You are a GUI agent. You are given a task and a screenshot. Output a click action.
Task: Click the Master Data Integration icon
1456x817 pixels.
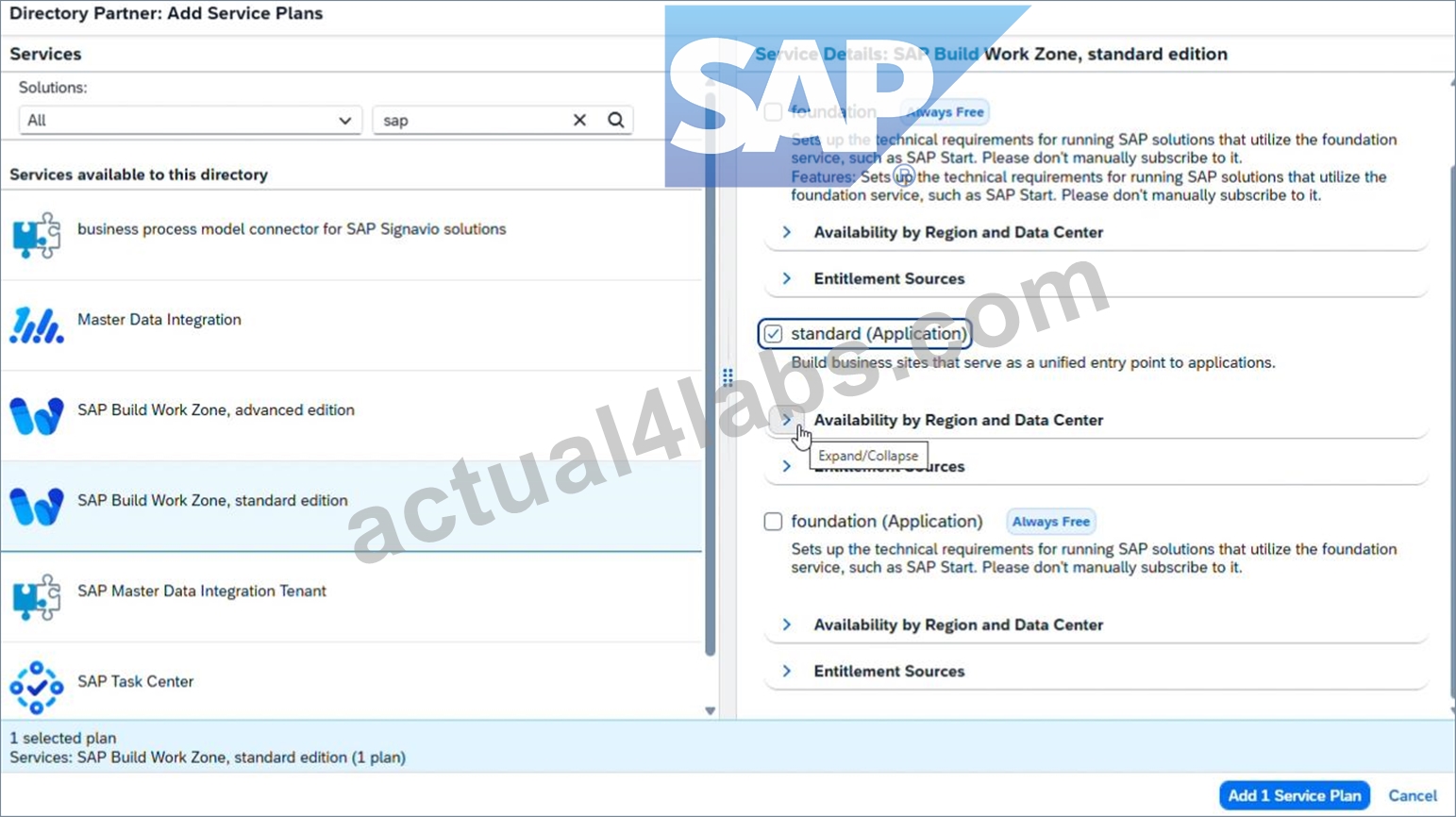coord(37,325)
